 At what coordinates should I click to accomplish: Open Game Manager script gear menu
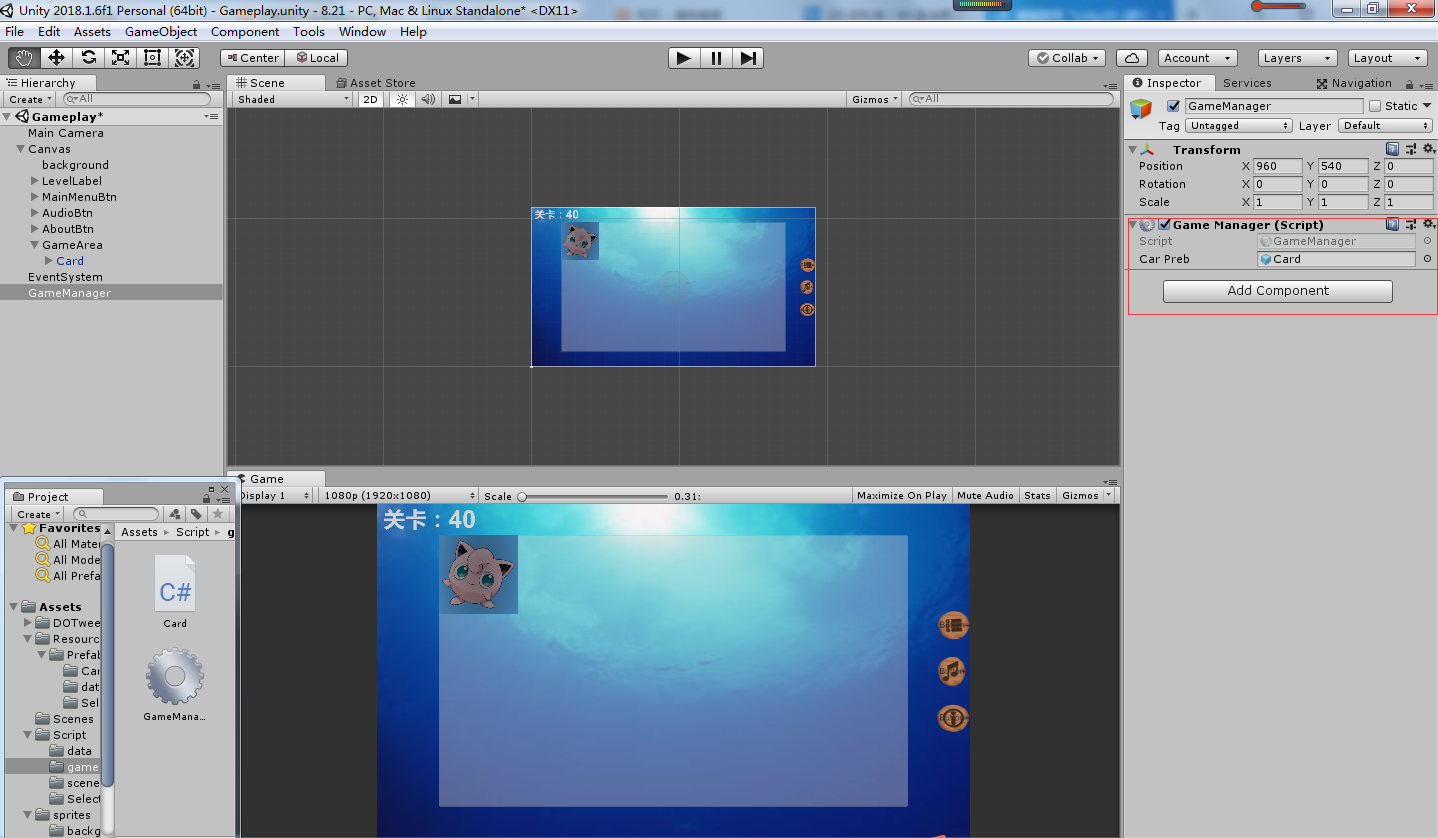coord(1428,224)
